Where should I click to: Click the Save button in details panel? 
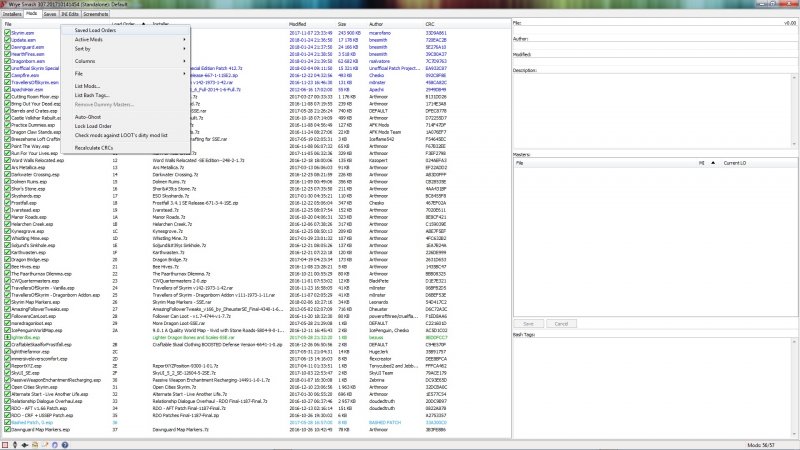coord(528,324)
